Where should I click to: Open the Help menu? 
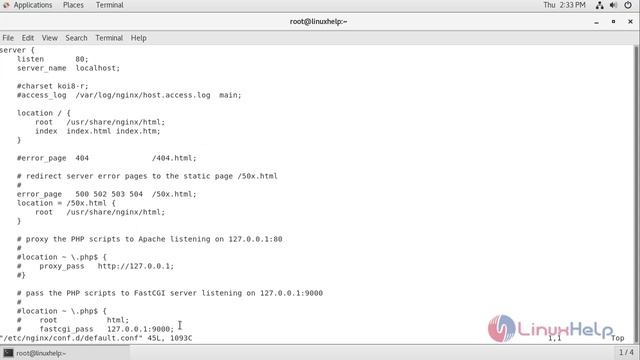click(x=138, y=38)
